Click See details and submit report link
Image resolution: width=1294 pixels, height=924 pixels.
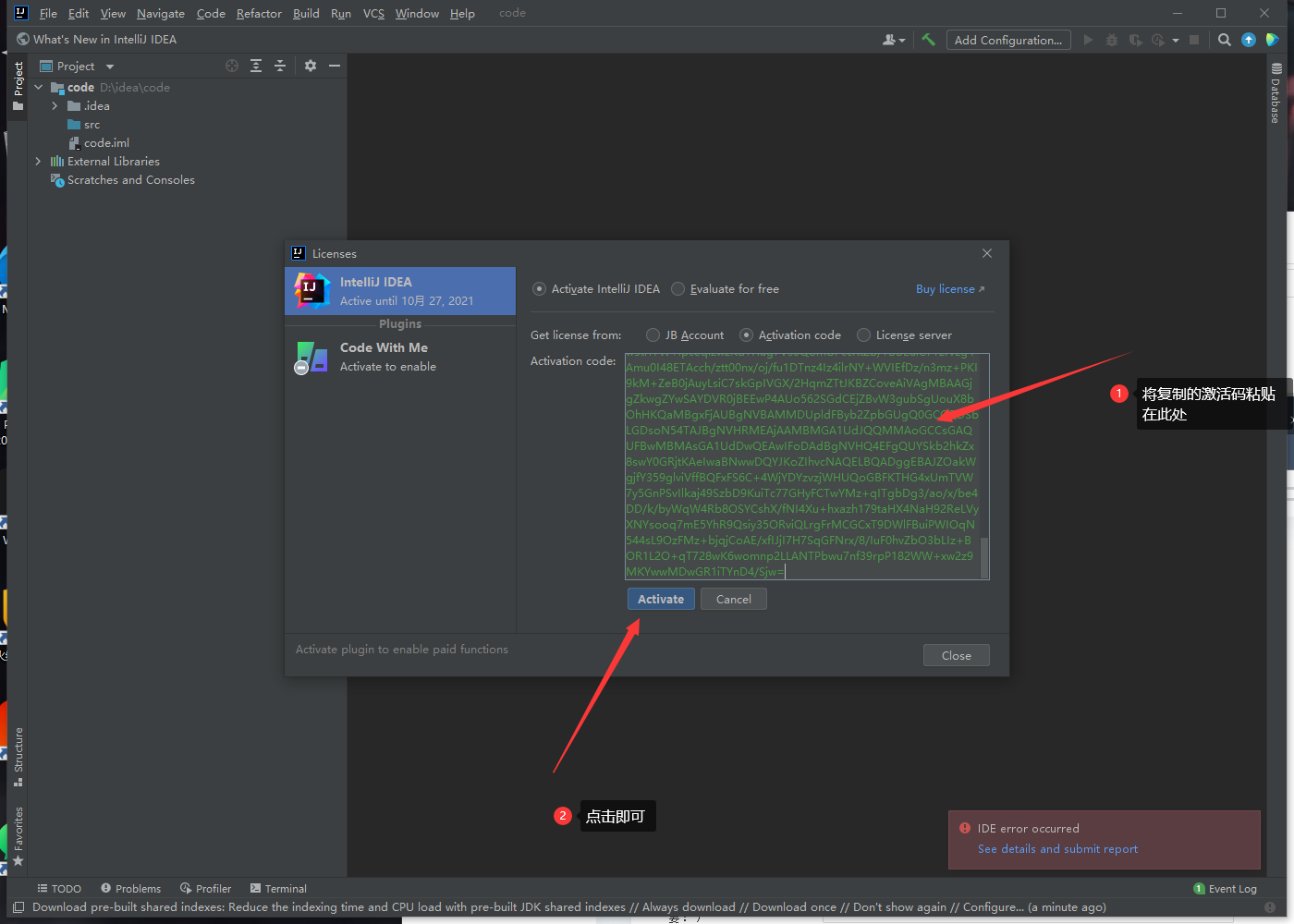[x=1058, y=849]
